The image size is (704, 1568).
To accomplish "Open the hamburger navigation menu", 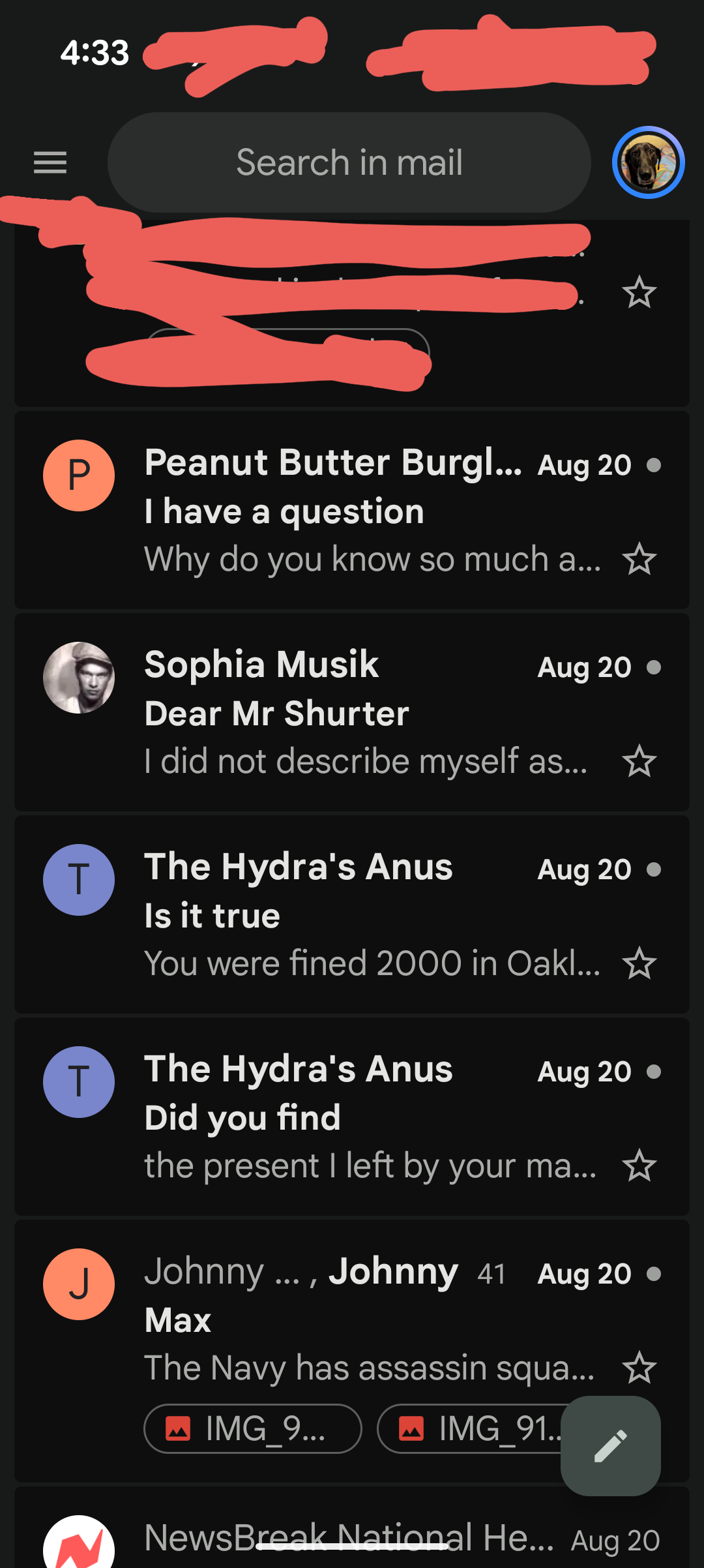I will (x=50, y=162).
